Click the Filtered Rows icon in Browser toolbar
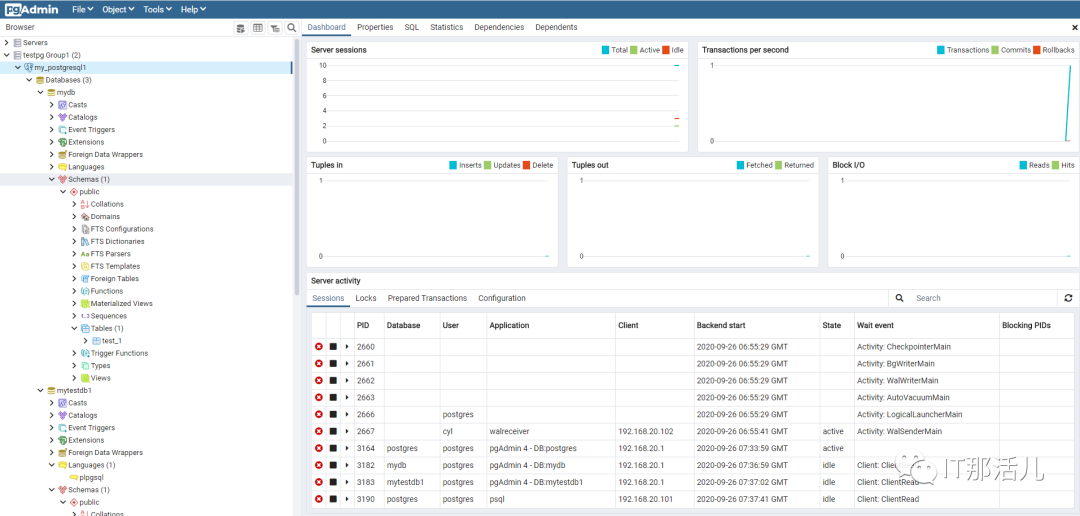Image resolution: width=1080 pixels, height=516 pixels. [x=274, y=28]
